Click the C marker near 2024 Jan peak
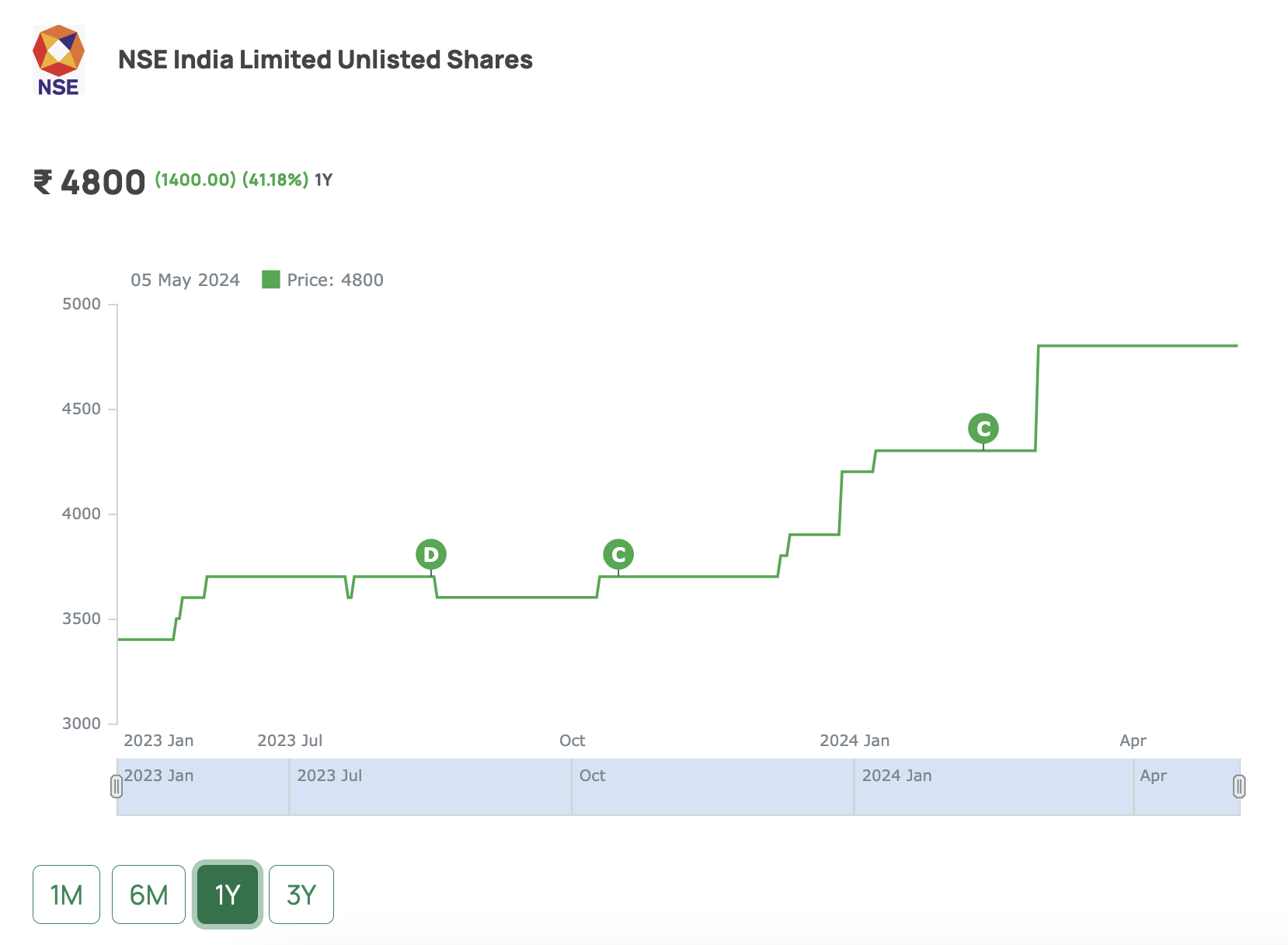Viewport: 1288px width, 945px height. (983, 427)
